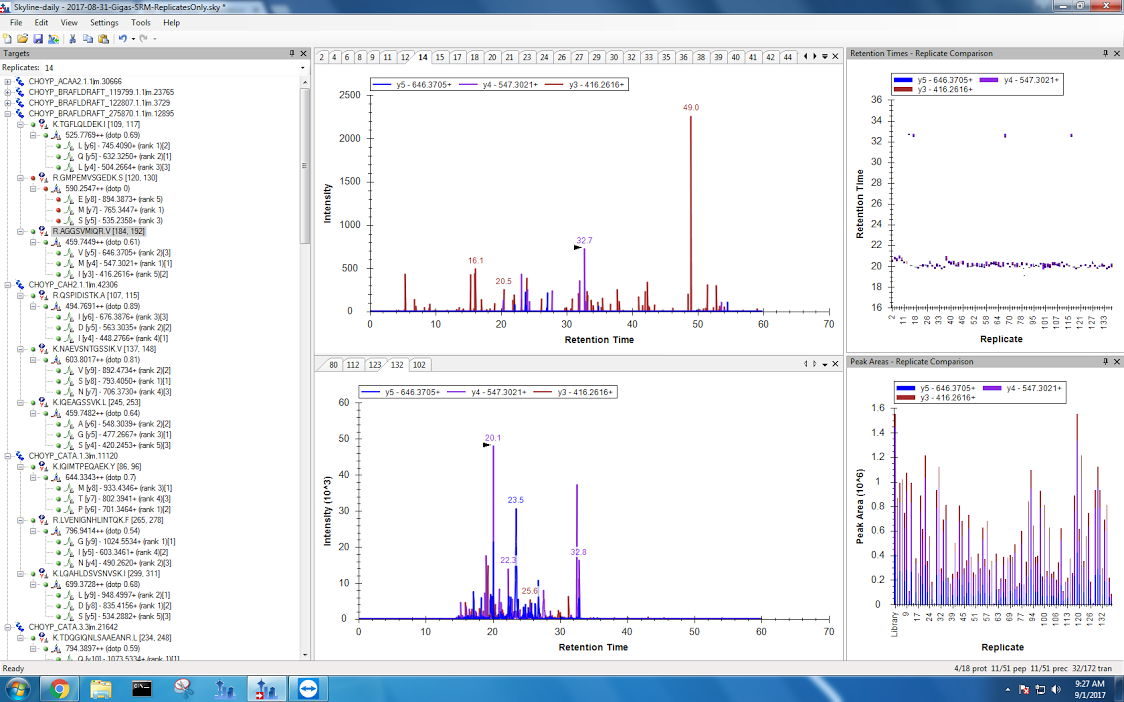Expand the CHOYP_ACAA2.1.1|m.30666 protein node
This screenshot has width=1124, height=702.
(x=8, y=81)
